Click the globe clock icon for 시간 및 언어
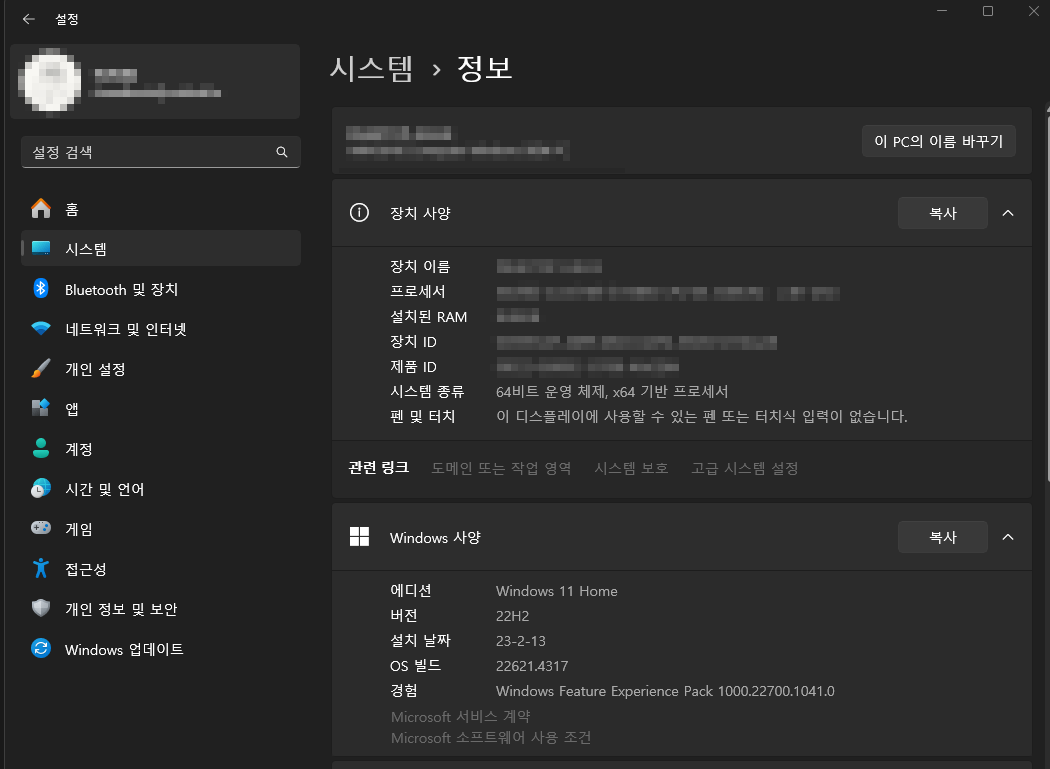 click(x=41, y=488)
